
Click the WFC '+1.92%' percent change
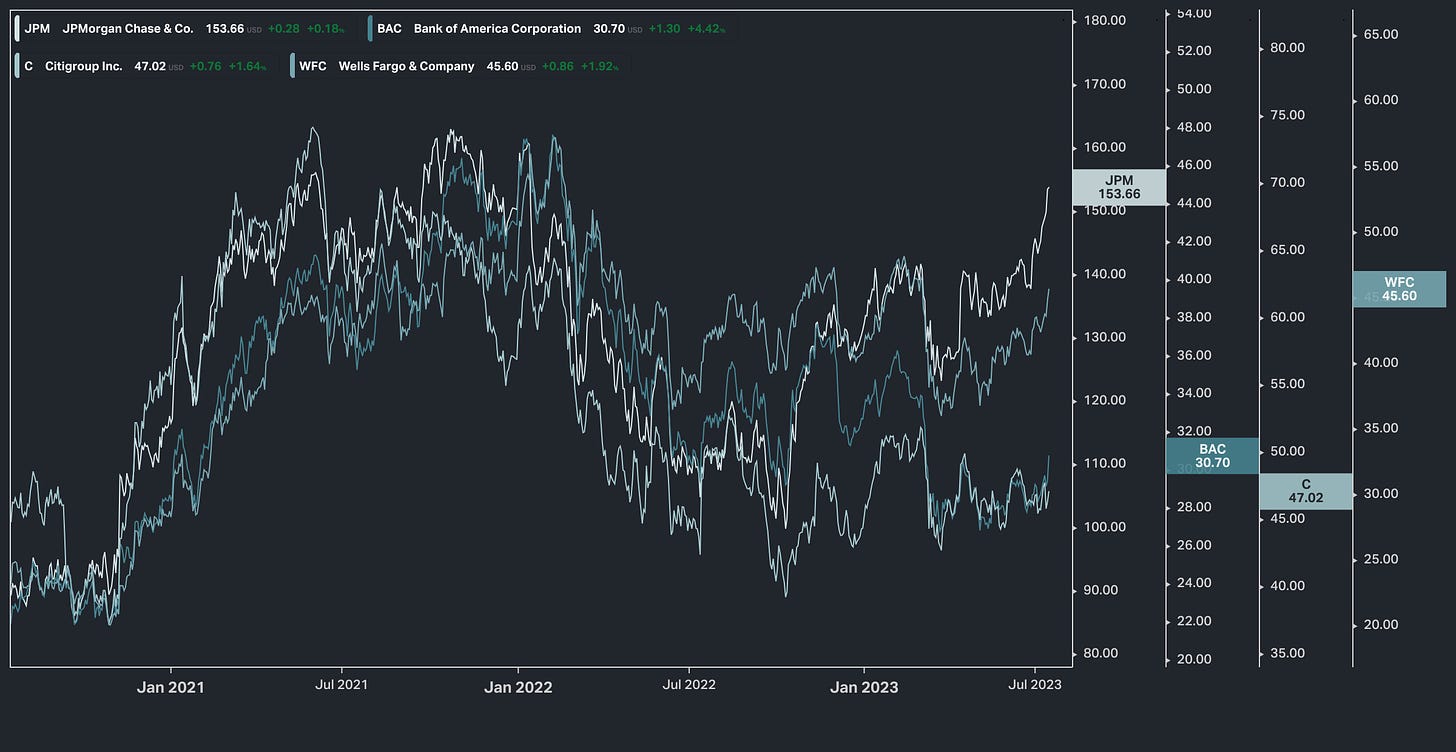(599, 66)
